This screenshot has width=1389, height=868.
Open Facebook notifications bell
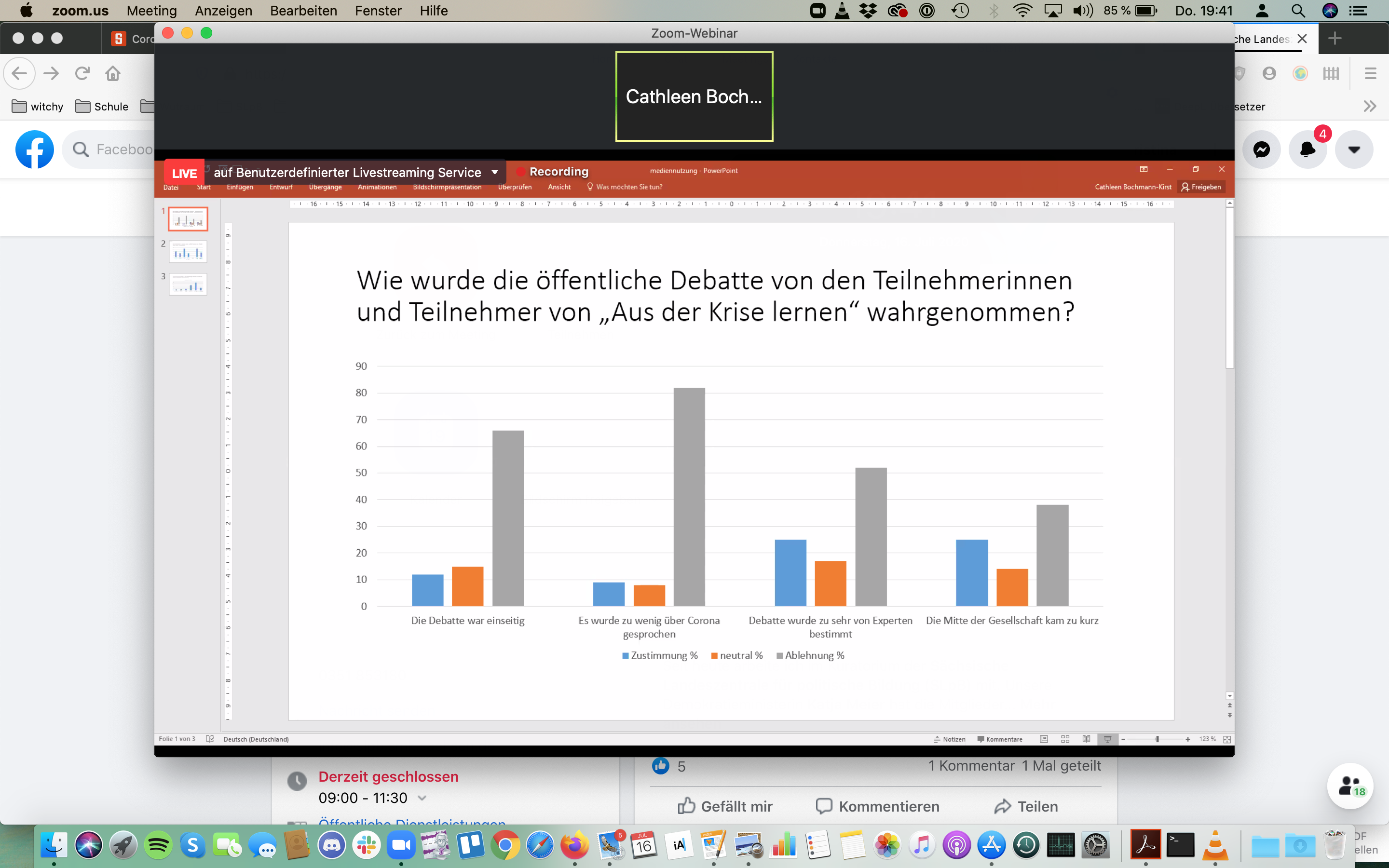click(x=1307, y=150)
